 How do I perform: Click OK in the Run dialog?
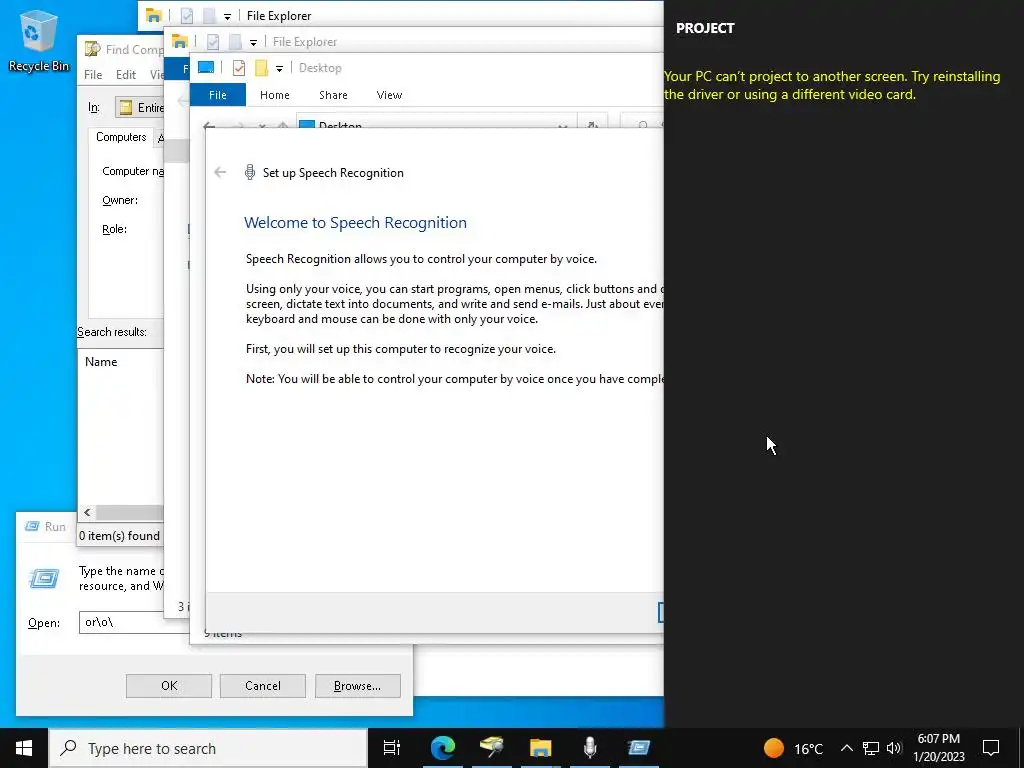click(168, 686)
